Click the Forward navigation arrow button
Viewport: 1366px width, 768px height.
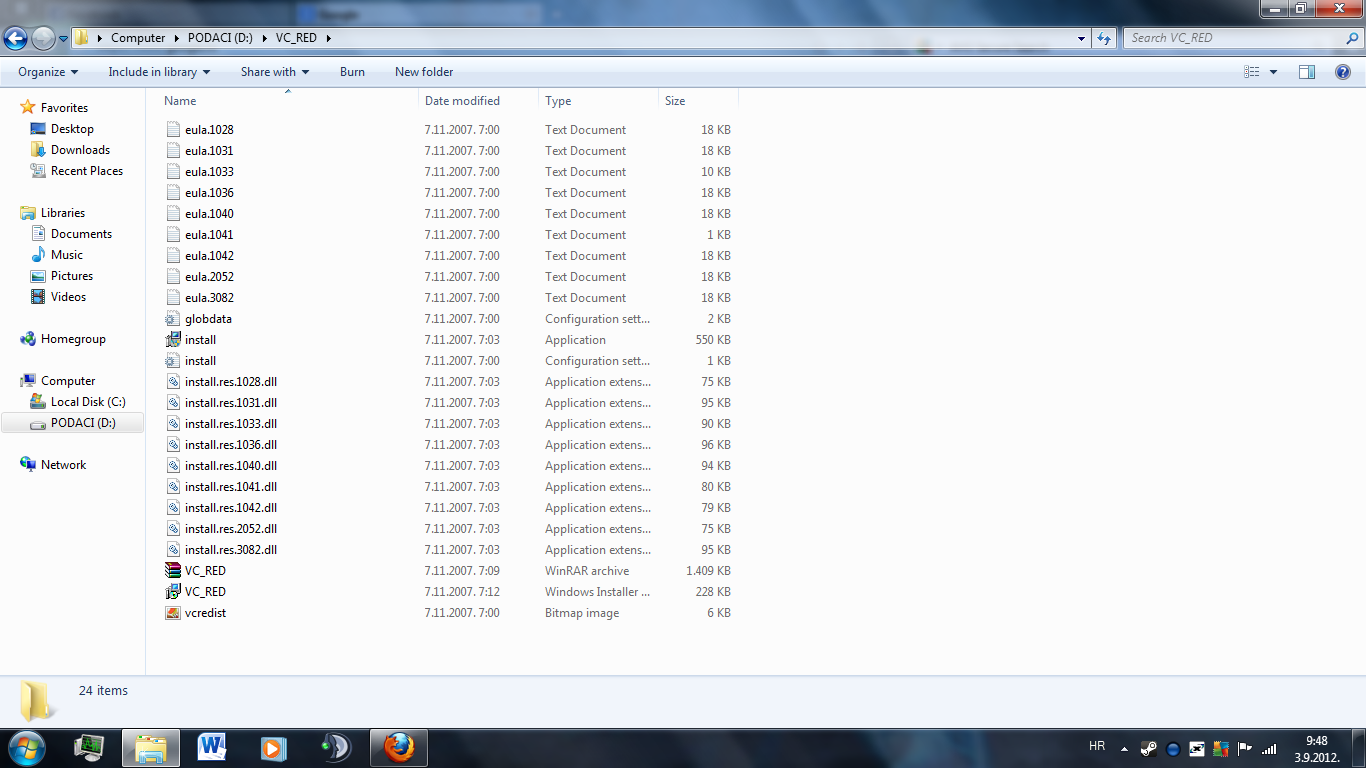click(43, 38)
